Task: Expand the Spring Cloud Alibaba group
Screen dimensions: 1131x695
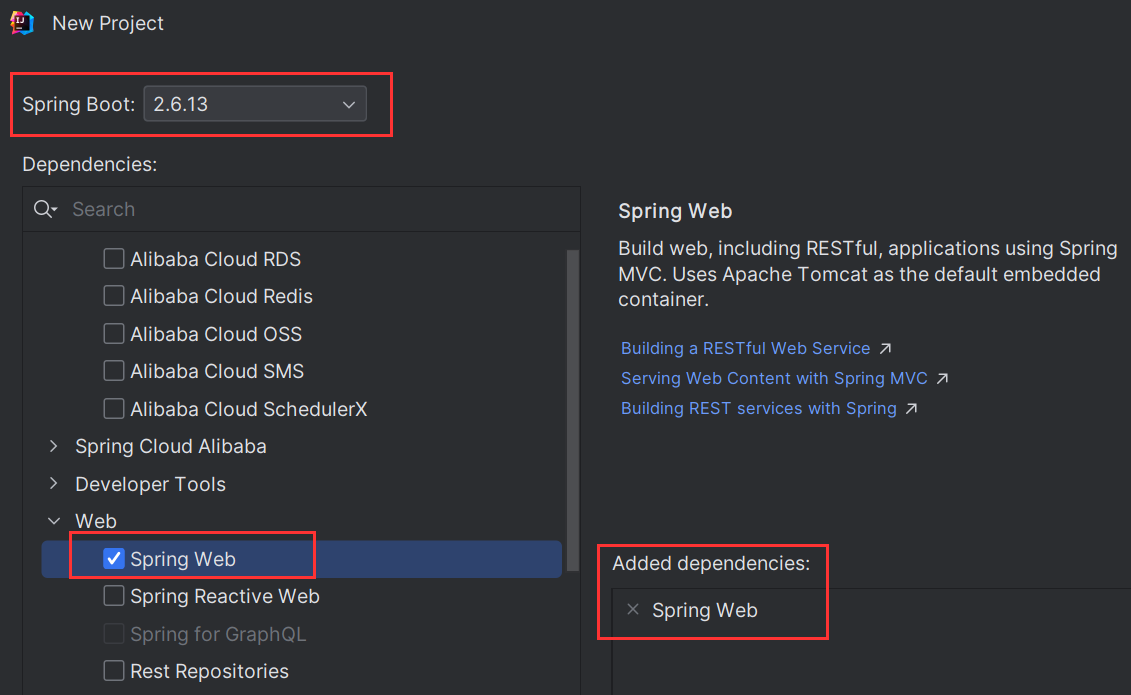Action: (x=54, y=446)
